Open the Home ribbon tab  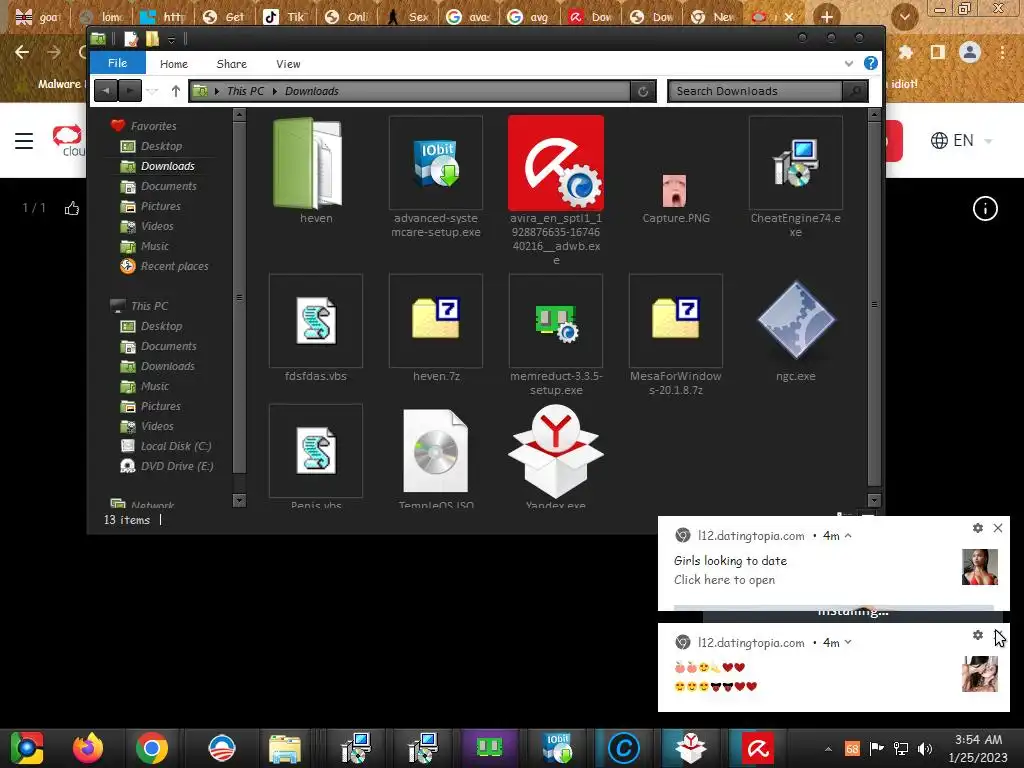pyautogui.click(x=174, y=64)
